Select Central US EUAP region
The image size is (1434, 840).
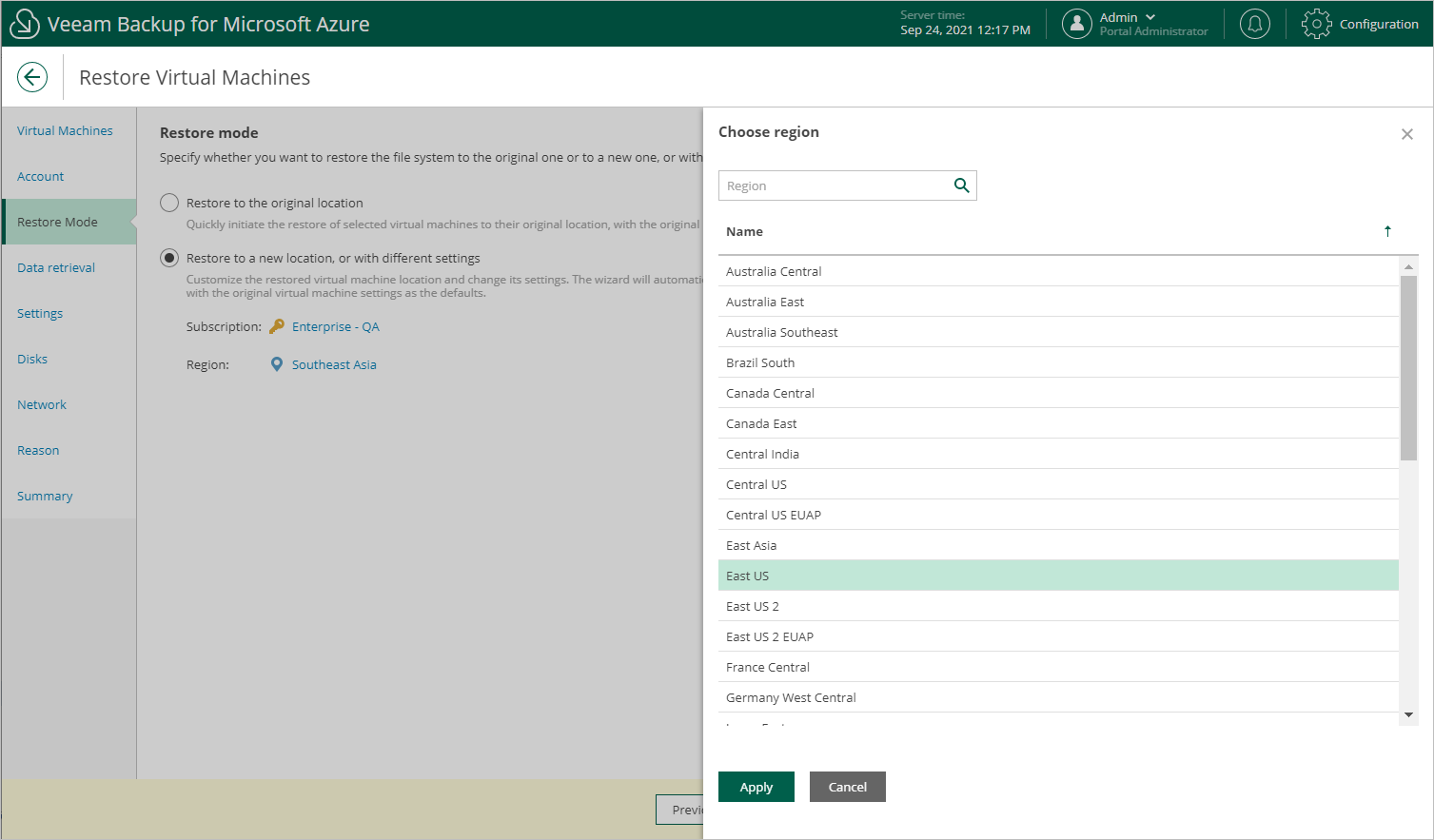[x=1058, y=515]
